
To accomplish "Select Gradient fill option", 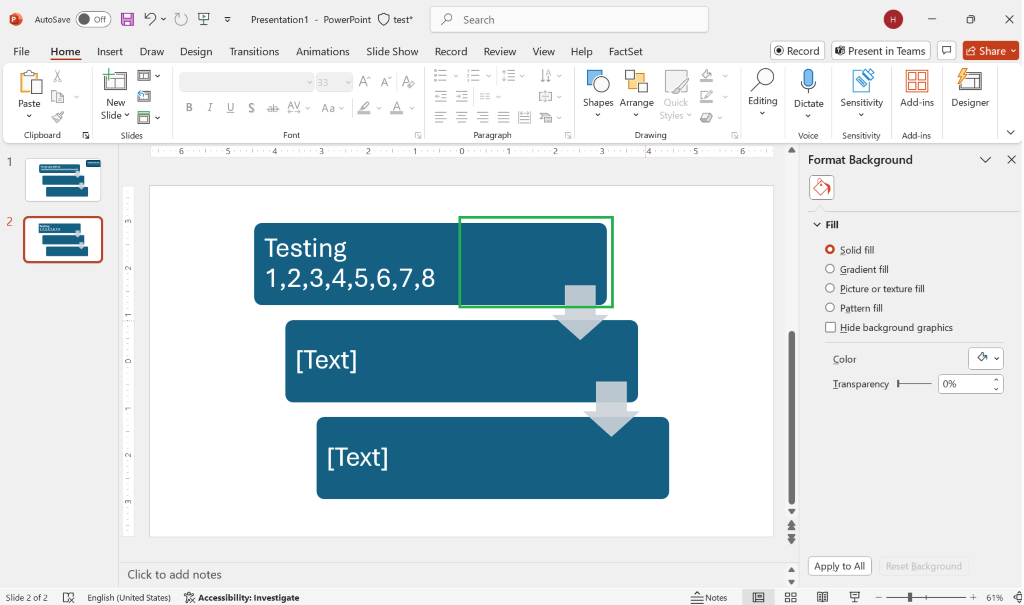I will pyautogui.click(x=857, y=269).
